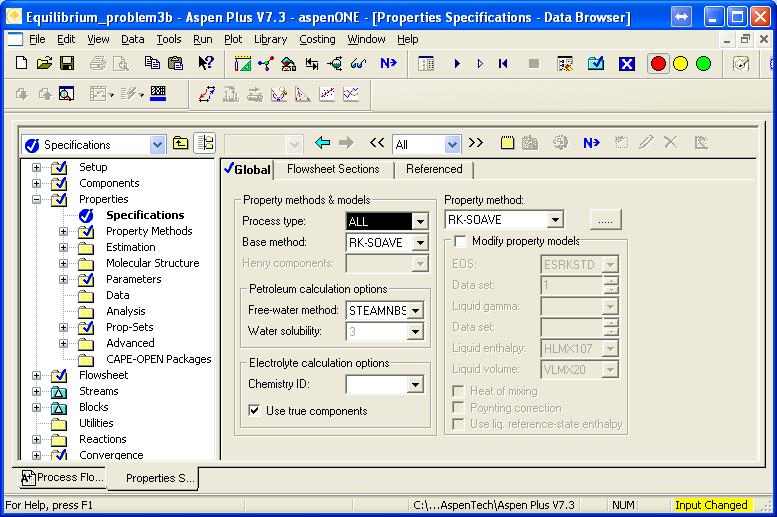Save the simulation with the Save icon
Image resolution: width=777 pixels, height=517 pixels.
click(67, 63)
